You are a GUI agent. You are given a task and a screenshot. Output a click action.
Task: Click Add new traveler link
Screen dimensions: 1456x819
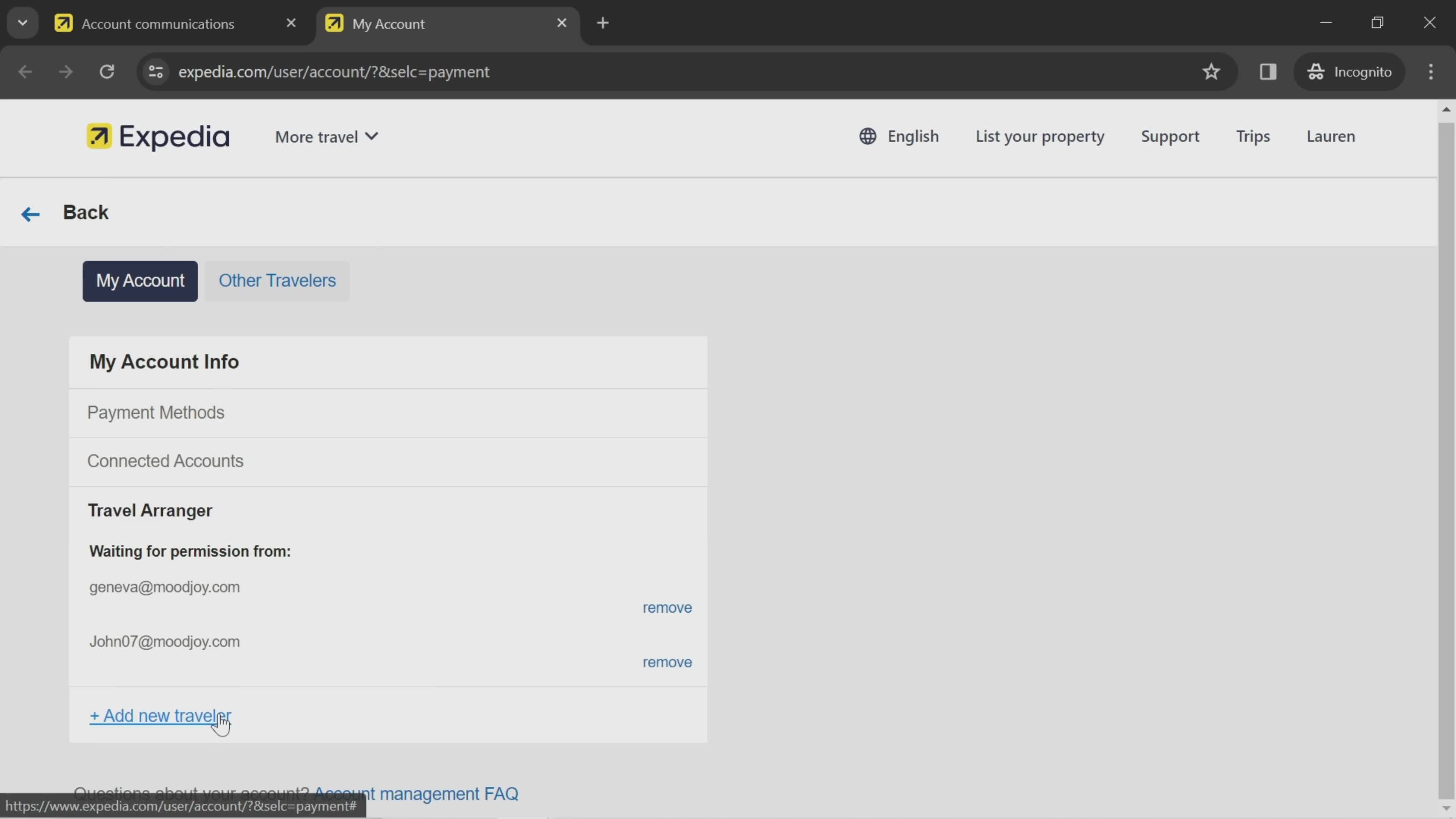pyautogui.click(x=160, y=715)
